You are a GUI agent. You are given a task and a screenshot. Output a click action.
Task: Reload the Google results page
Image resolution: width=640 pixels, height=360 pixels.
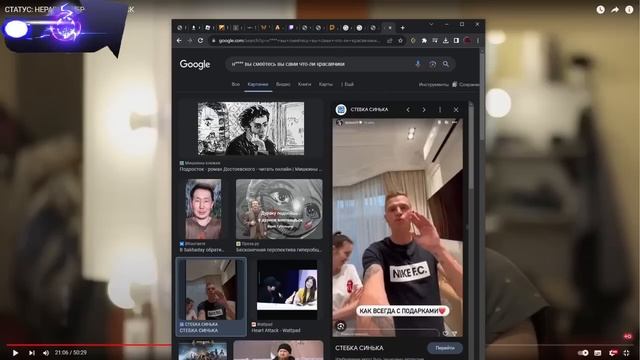tap(200, 40)
